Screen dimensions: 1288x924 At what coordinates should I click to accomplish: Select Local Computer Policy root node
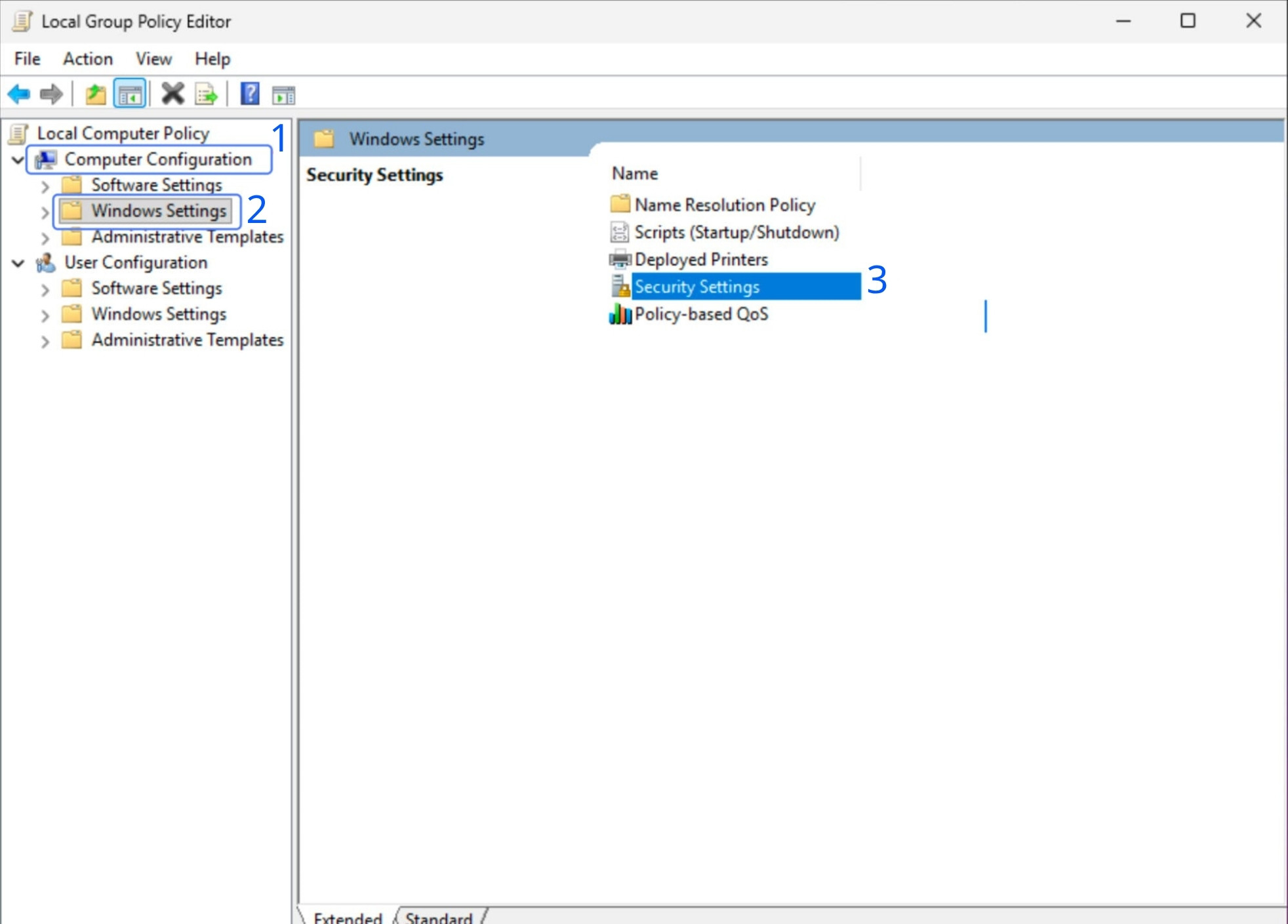(x=123, y=133)
